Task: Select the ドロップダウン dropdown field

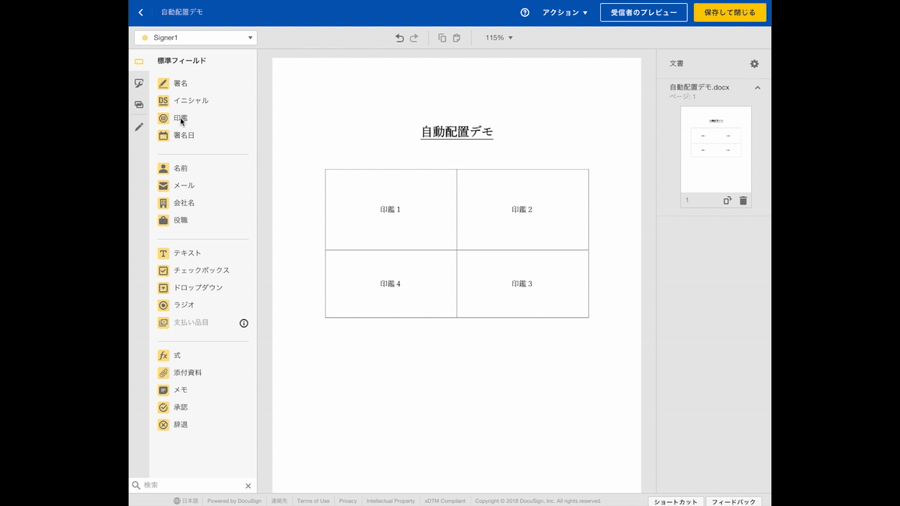Action: tap(191, 287)
